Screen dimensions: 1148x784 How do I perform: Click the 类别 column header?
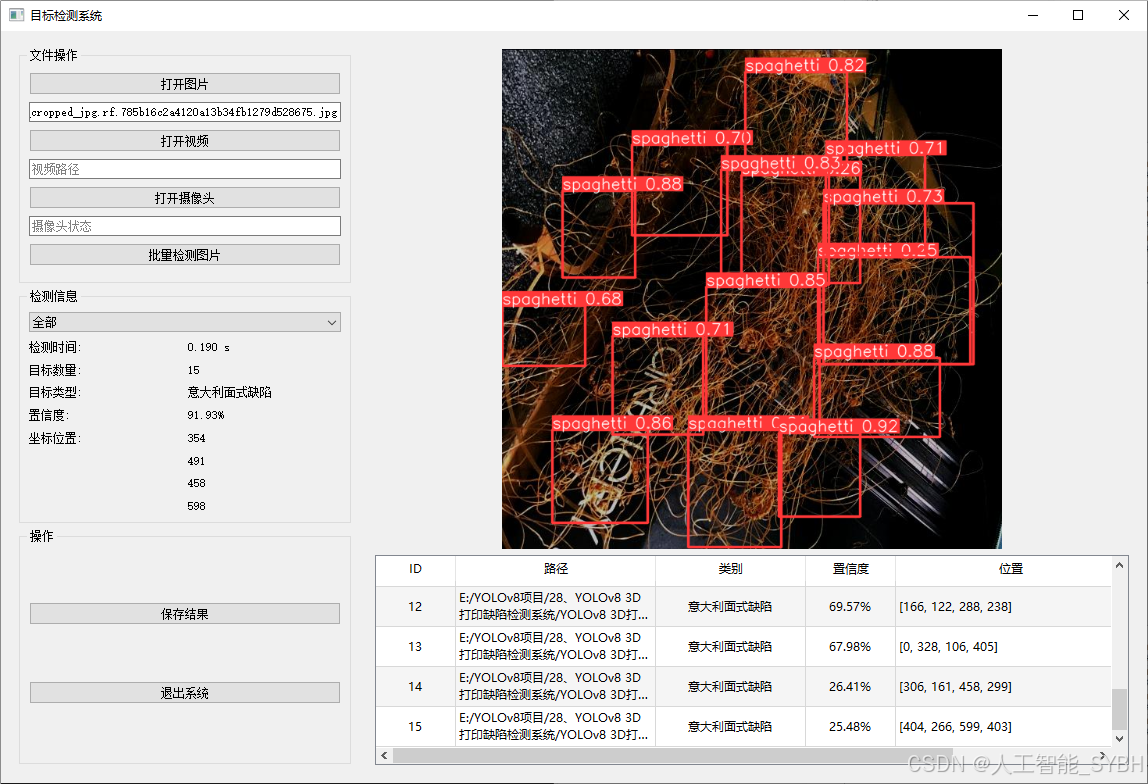click(730, 569)
